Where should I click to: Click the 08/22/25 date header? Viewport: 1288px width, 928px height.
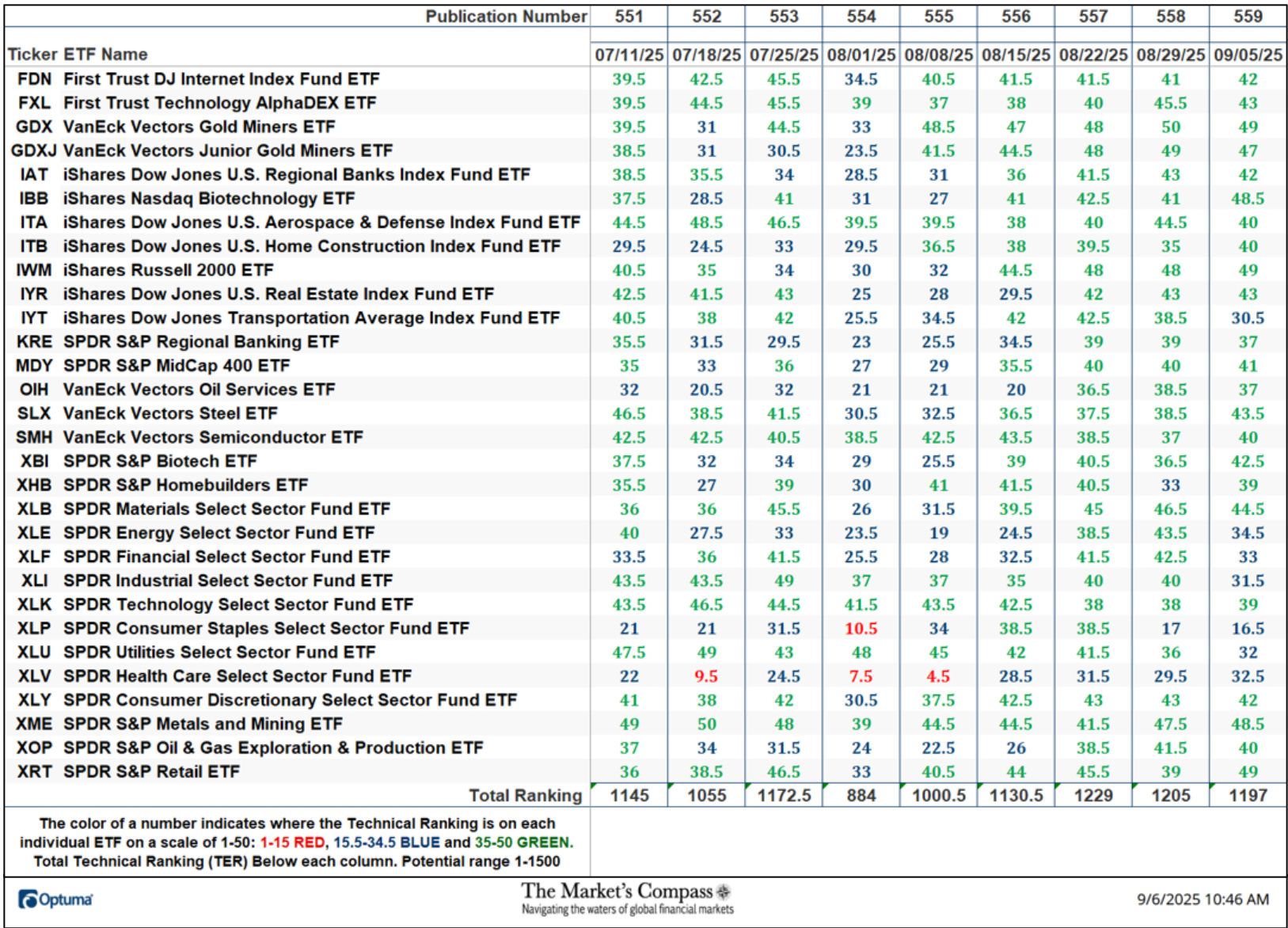[x=1093, y=55]
